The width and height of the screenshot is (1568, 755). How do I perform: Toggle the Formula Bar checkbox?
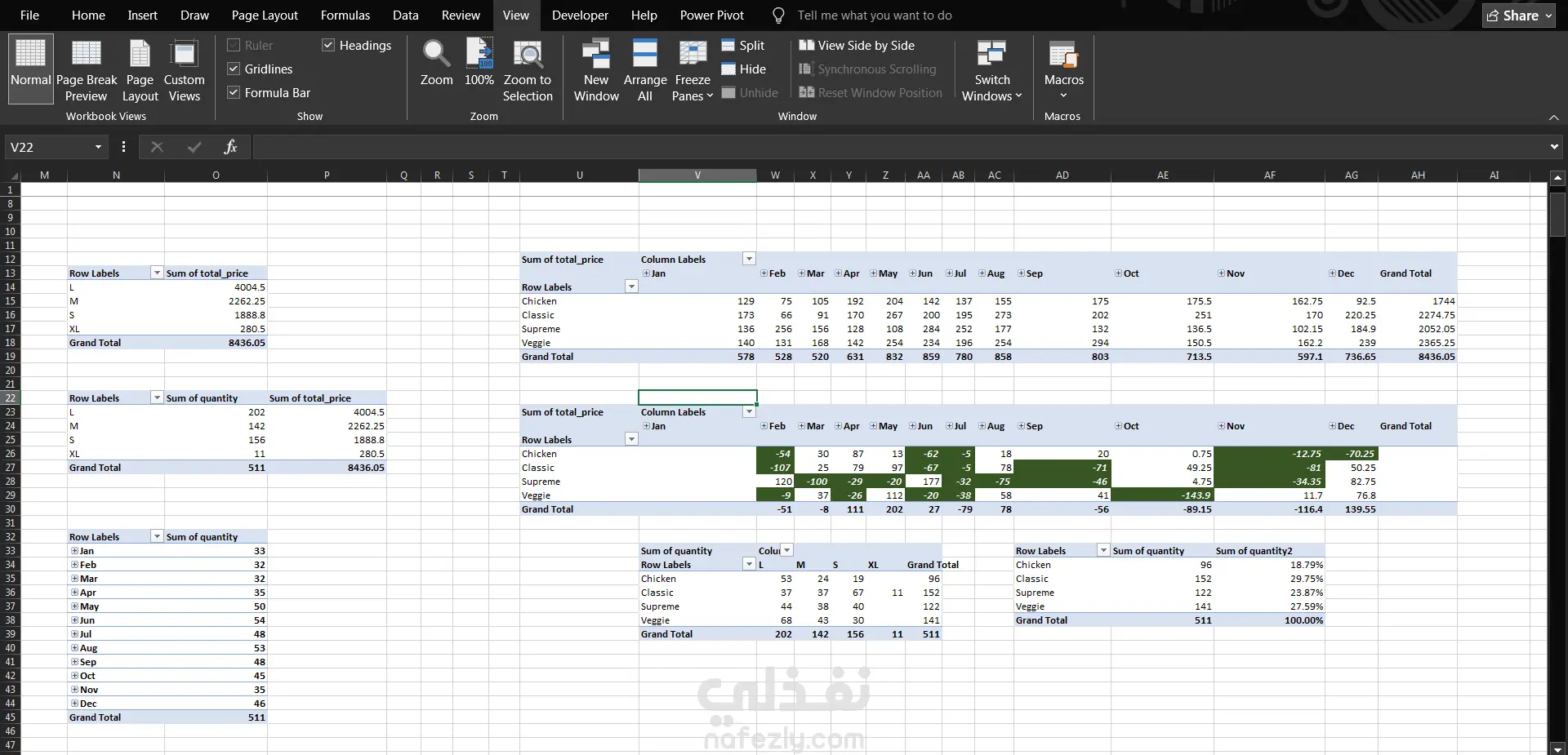[234, 93]
